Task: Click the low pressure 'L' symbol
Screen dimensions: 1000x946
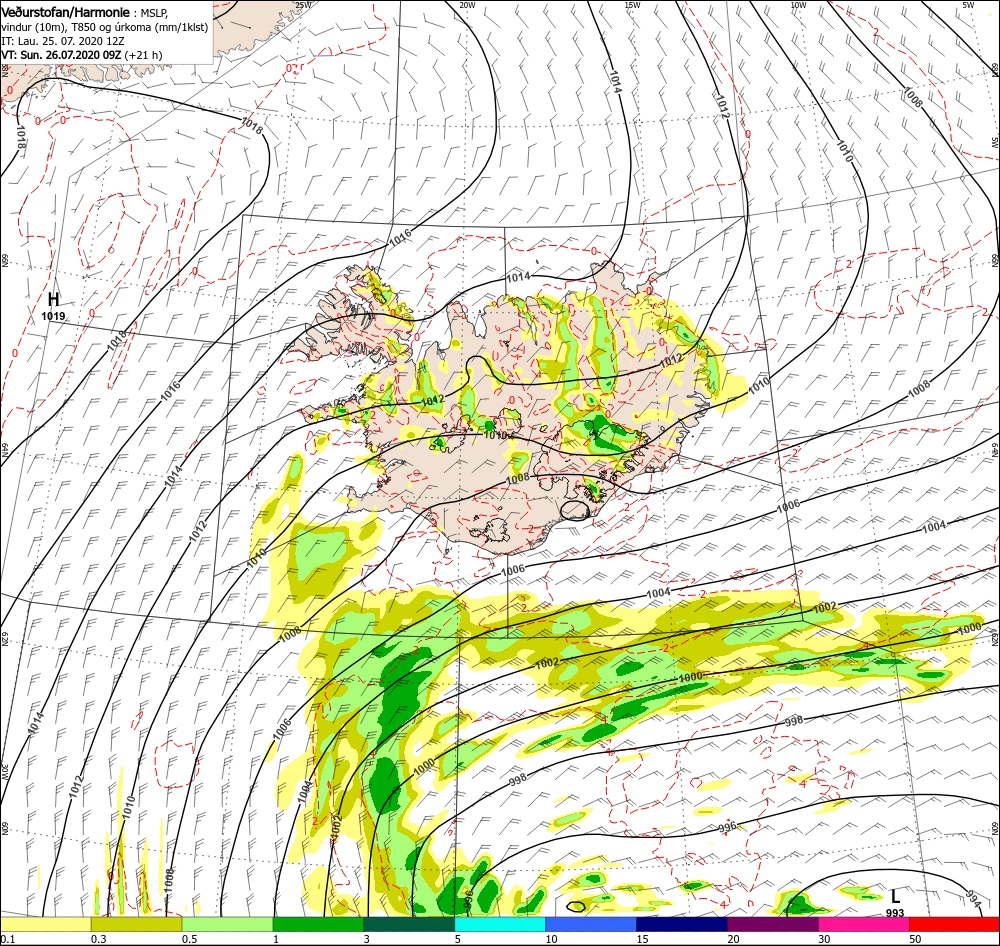Action: tap(895, 896)
